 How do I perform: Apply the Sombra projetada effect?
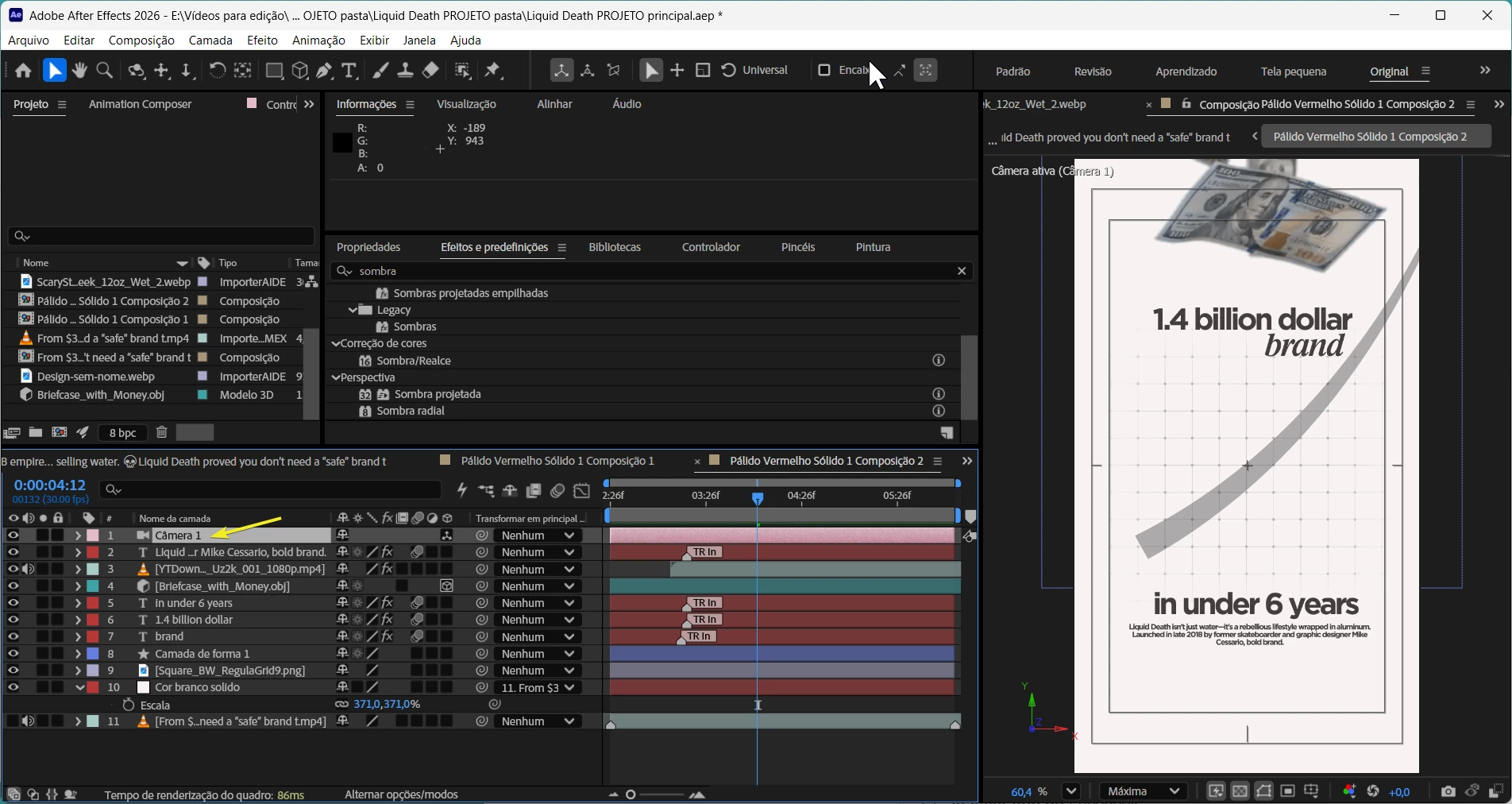click(438, 394)
